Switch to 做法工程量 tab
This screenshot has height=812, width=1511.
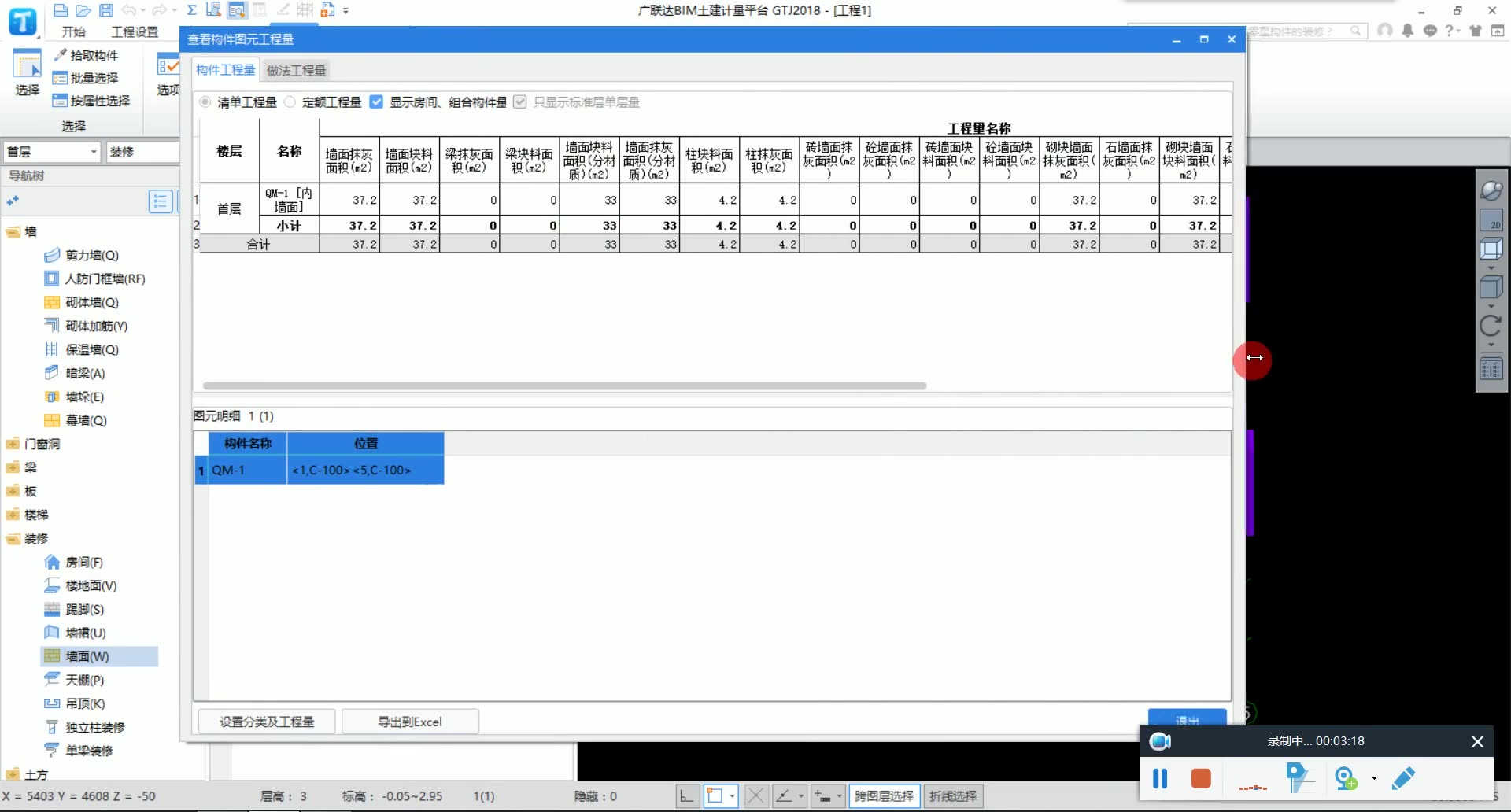coord(296,70)
